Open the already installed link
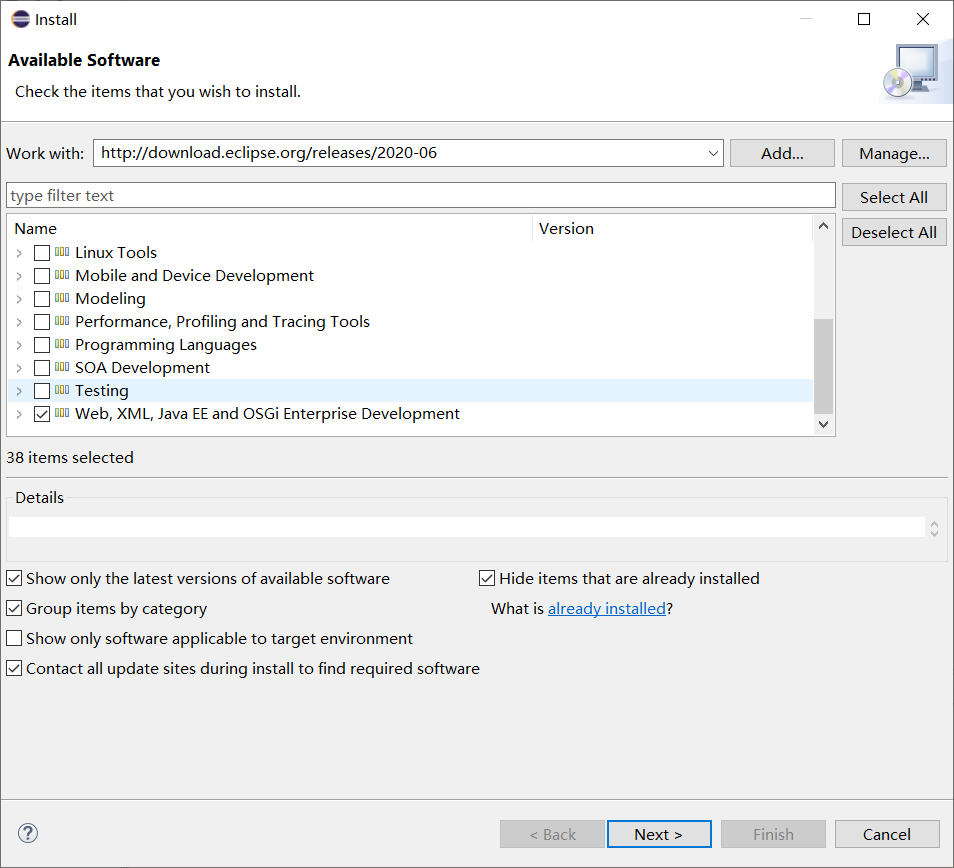 (x=606, y=608)
